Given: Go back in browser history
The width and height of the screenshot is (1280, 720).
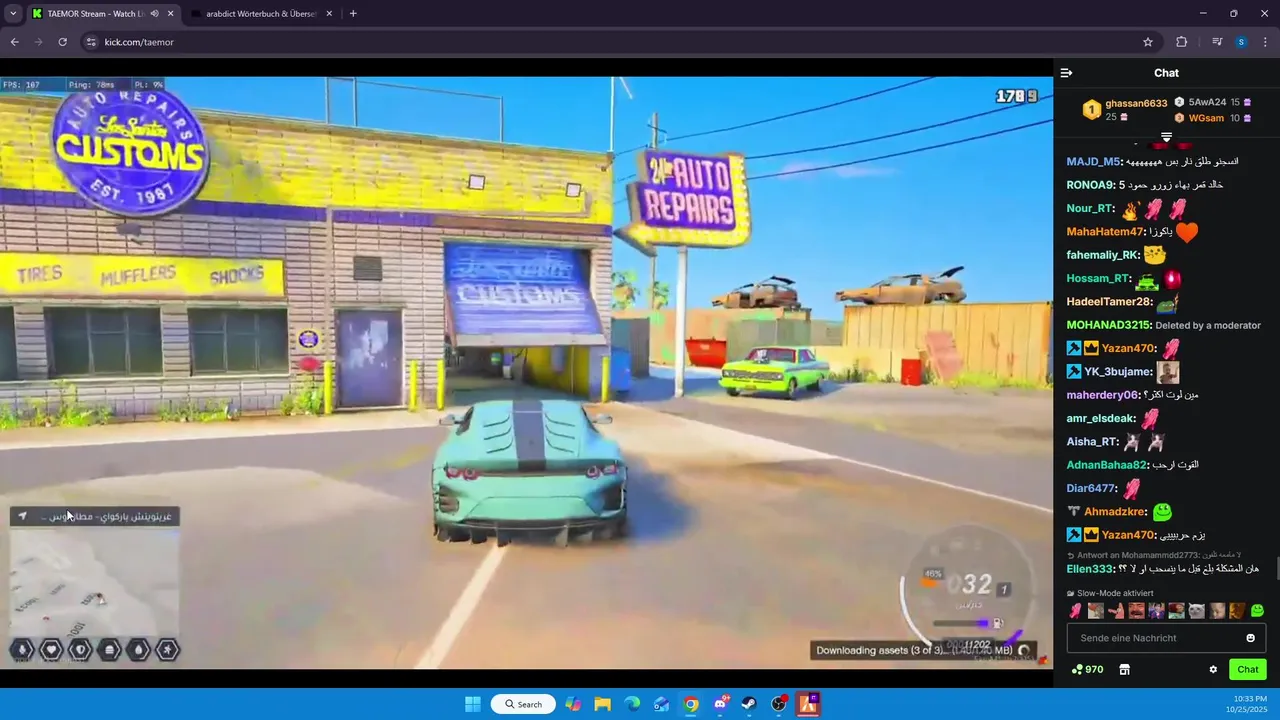Looking at the screenshot, I should point(14,42).
